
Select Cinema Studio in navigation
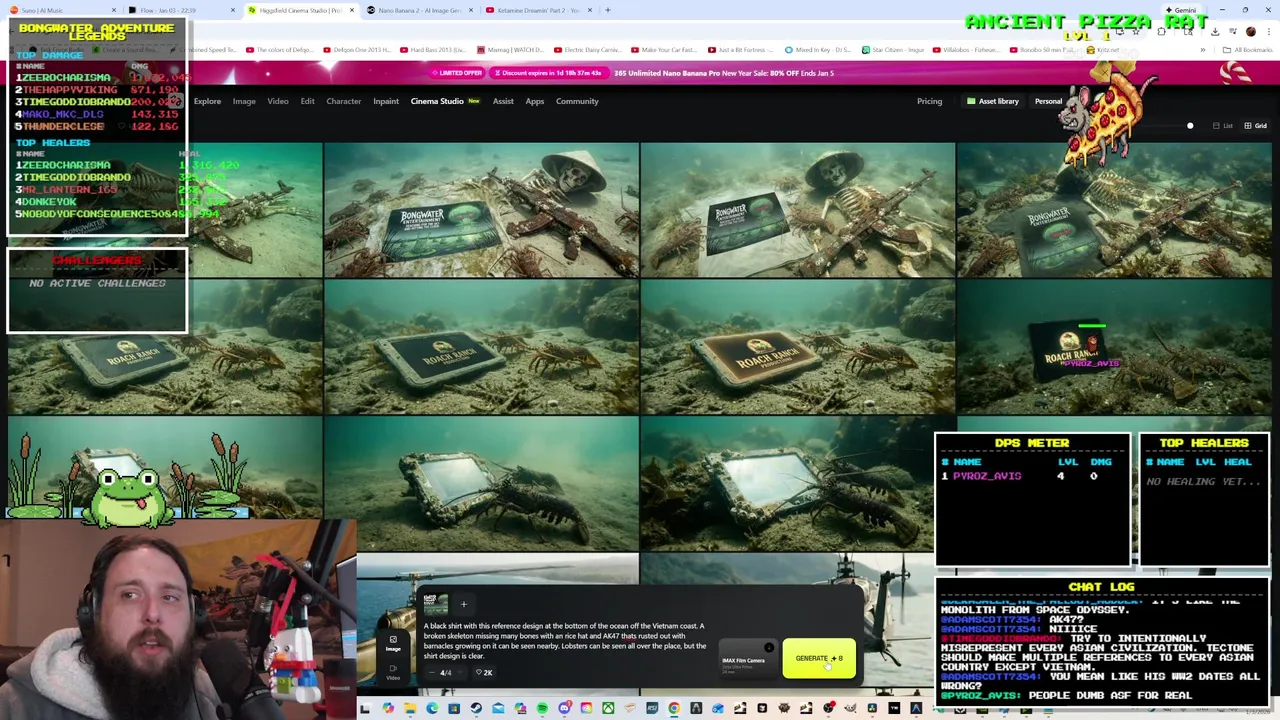click(x=437, y=101)
